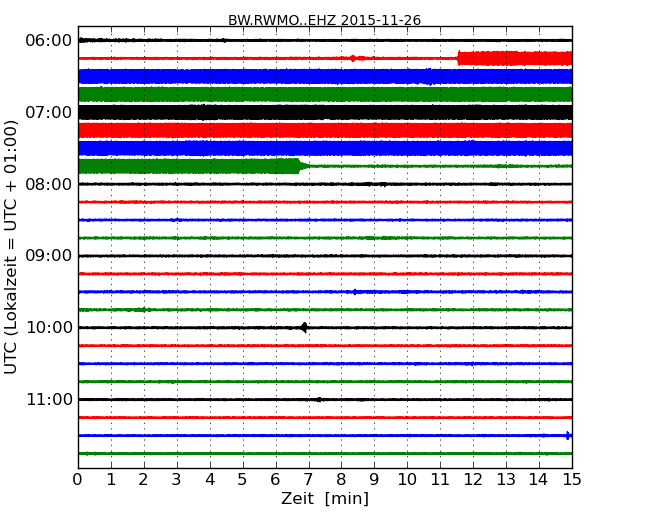
Task: Click the x-axis tick label 12
Action: click(473, 480)
